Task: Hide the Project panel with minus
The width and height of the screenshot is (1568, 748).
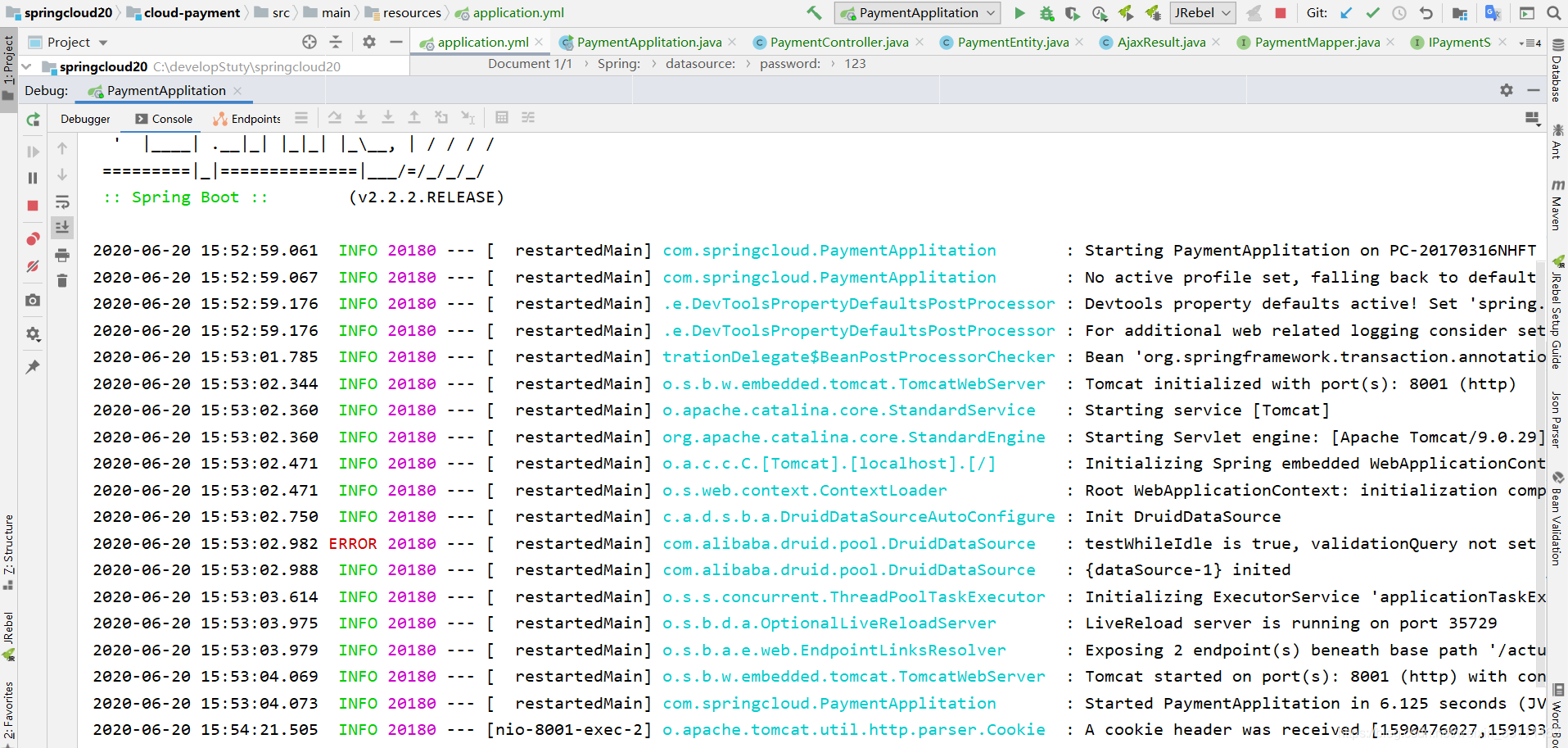Action: (x=396, y=42)
